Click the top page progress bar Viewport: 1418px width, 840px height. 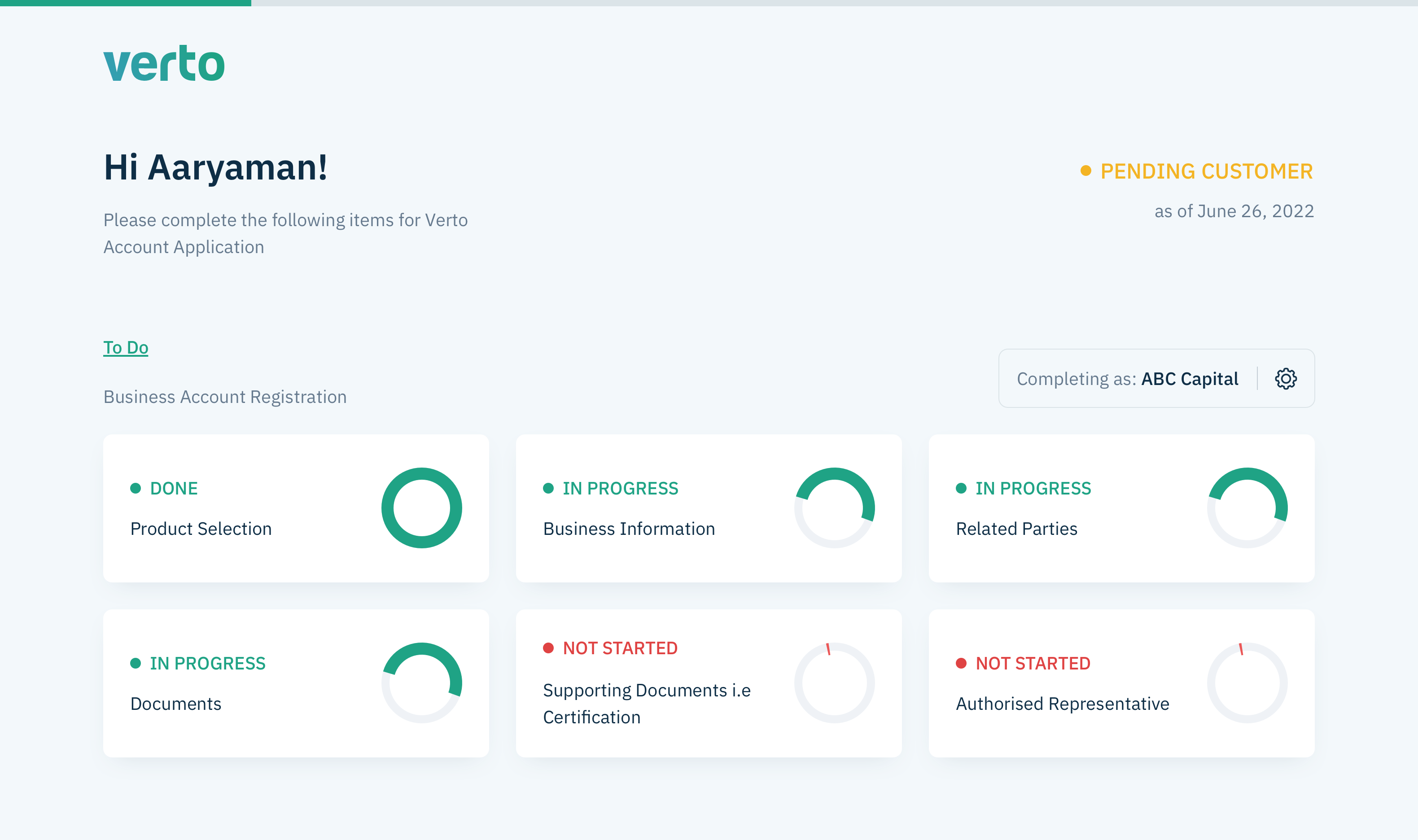click(709, 3)
